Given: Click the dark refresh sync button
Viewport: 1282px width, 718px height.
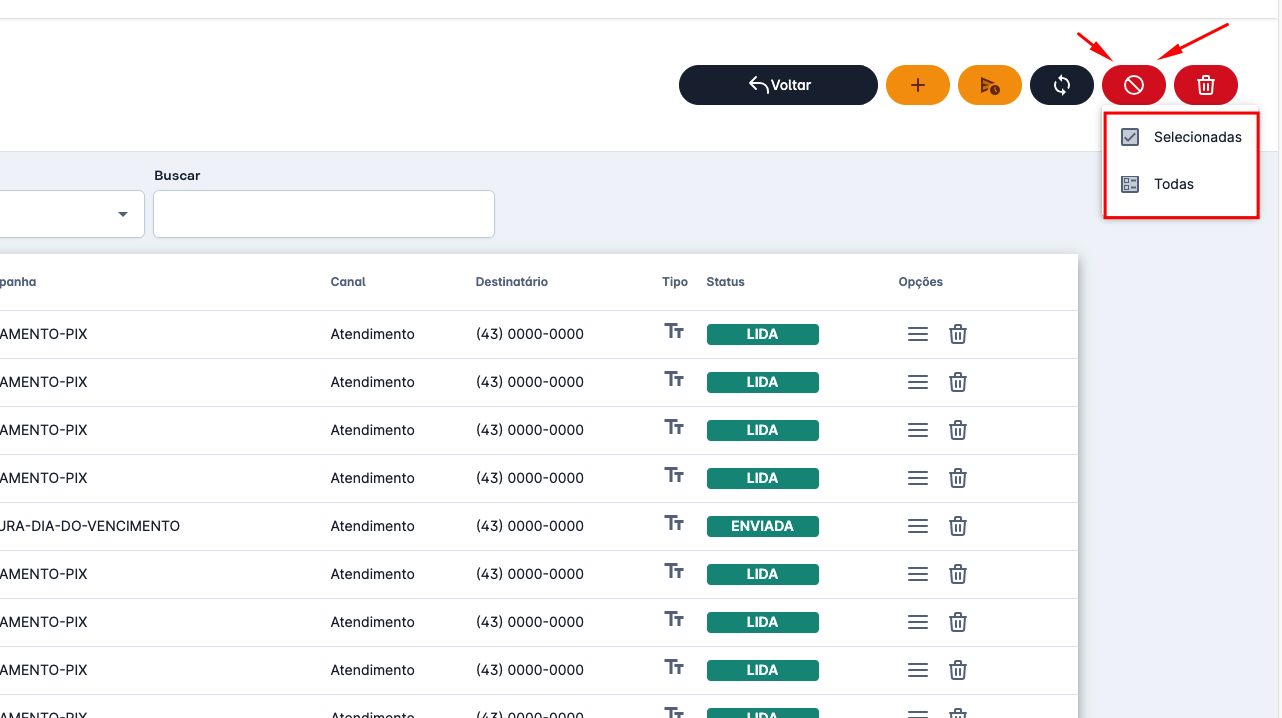Looking at the screenshot, I should coord(1061,85).
